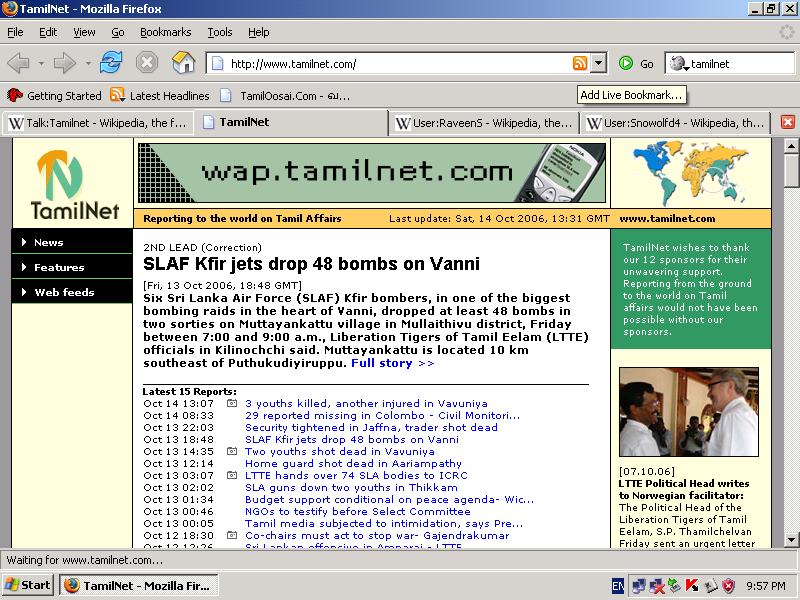Screen dimensions: 800x600
Task: Click the RSS feed icon in address bar
Action: pyautogui.click(x=580, y=63)
